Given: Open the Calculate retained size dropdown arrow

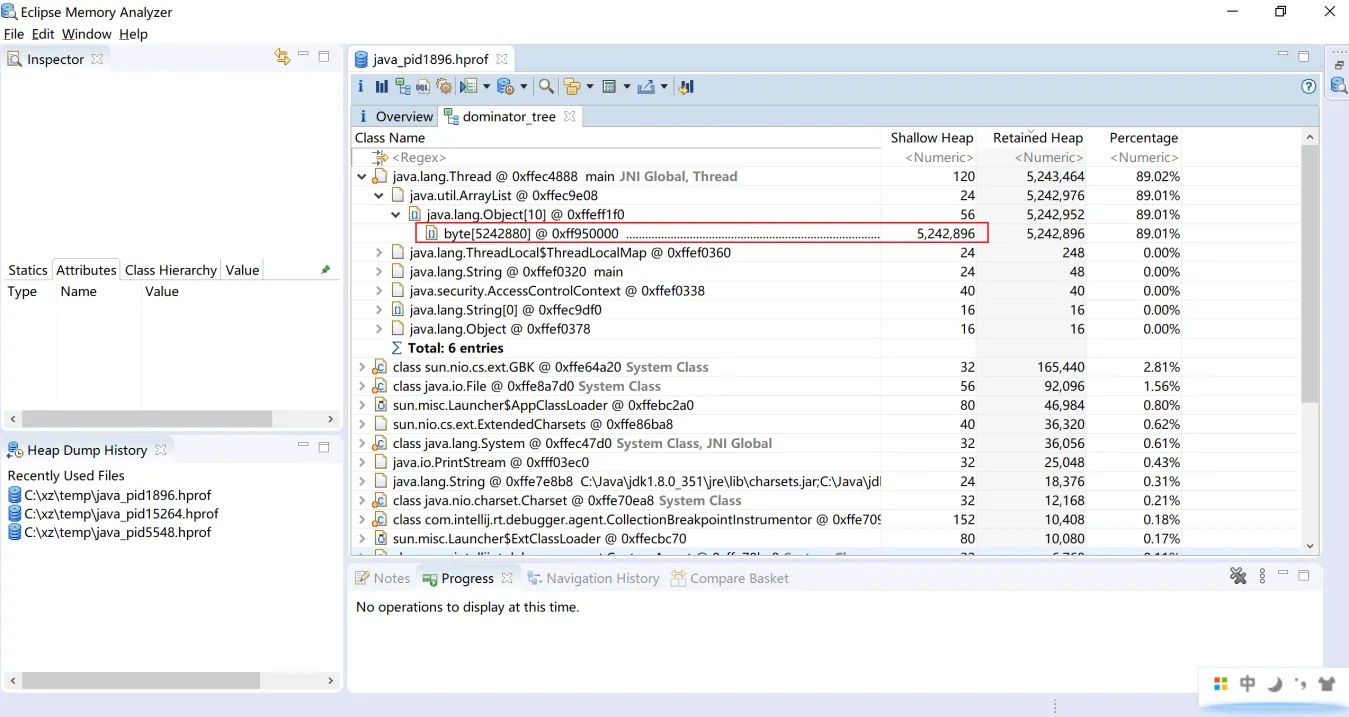Looking at the screenshot, I should [627, 87].
